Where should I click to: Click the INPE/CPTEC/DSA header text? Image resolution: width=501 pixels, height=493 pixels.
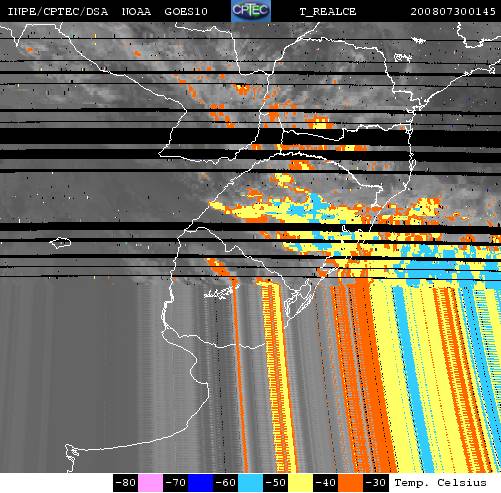point(58,12)
